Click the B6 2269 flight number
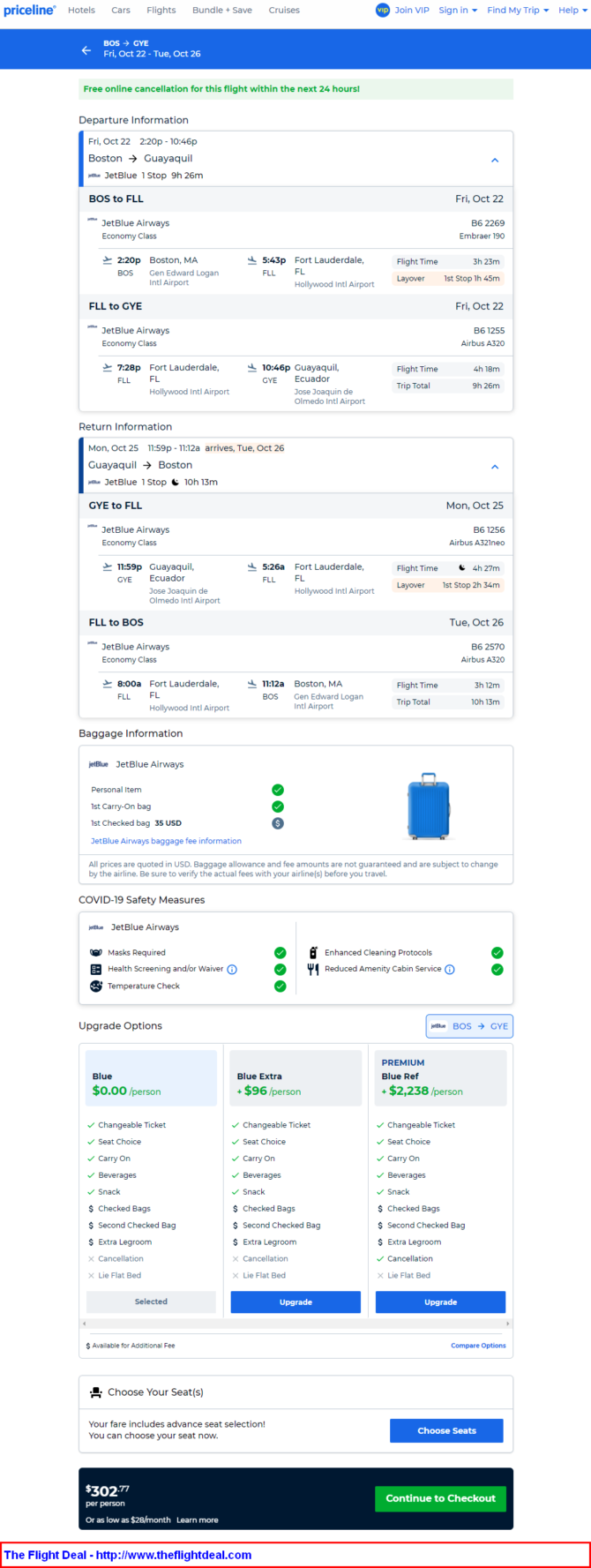The image size is (591, 1568). click(x=488, y=223)
